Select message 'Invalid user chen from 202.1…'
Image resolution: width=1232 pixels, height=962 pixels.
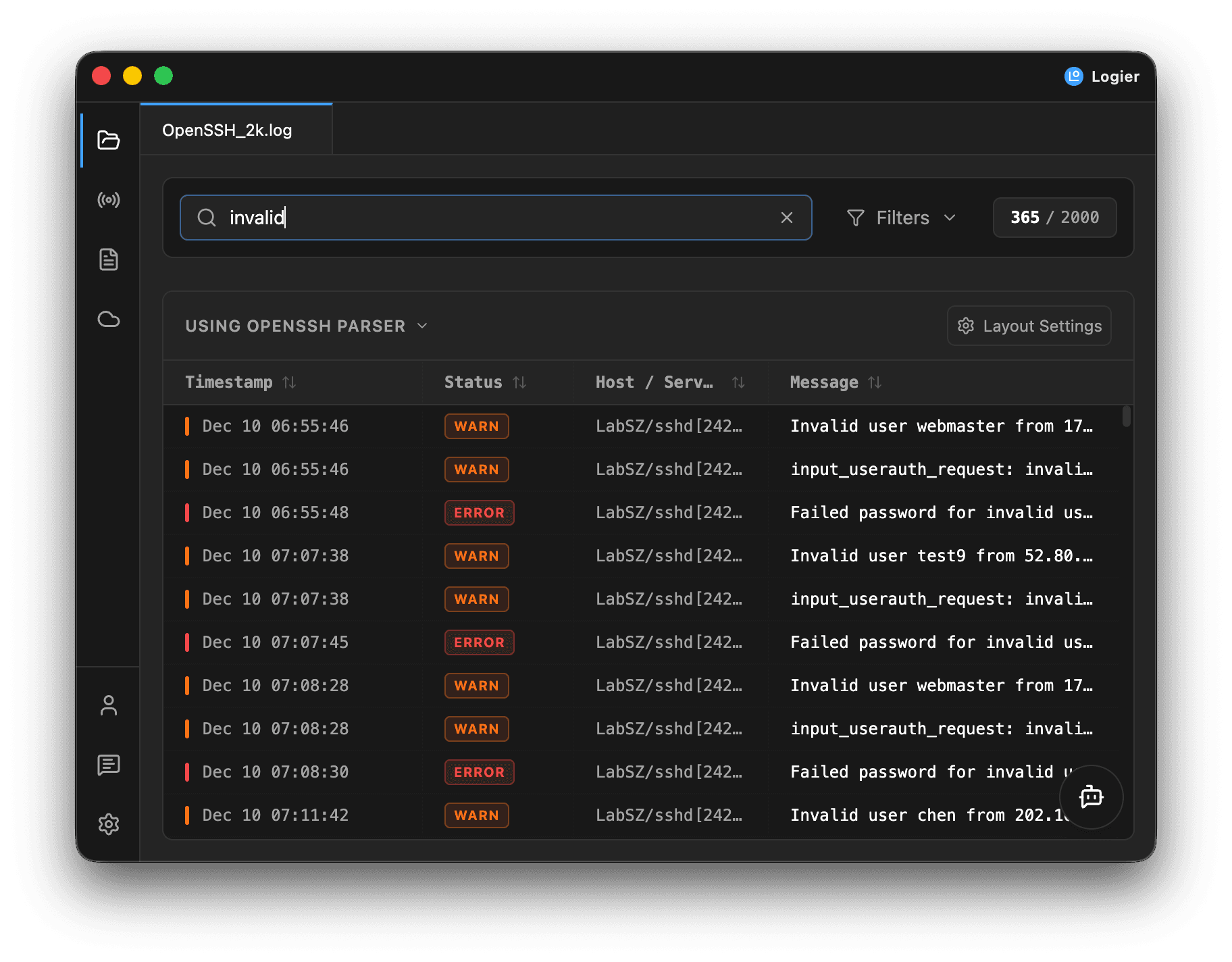click(x=930, y=815)
